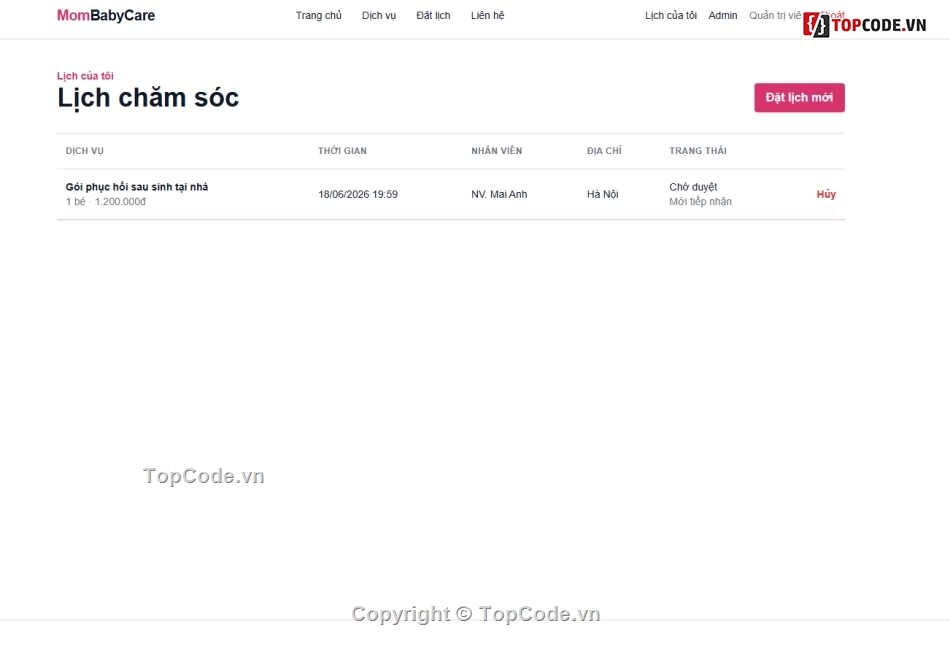This screenshot has height=646, width=950.
Task: Go to Dịch vụ in the top navigation
Action: 379,15
